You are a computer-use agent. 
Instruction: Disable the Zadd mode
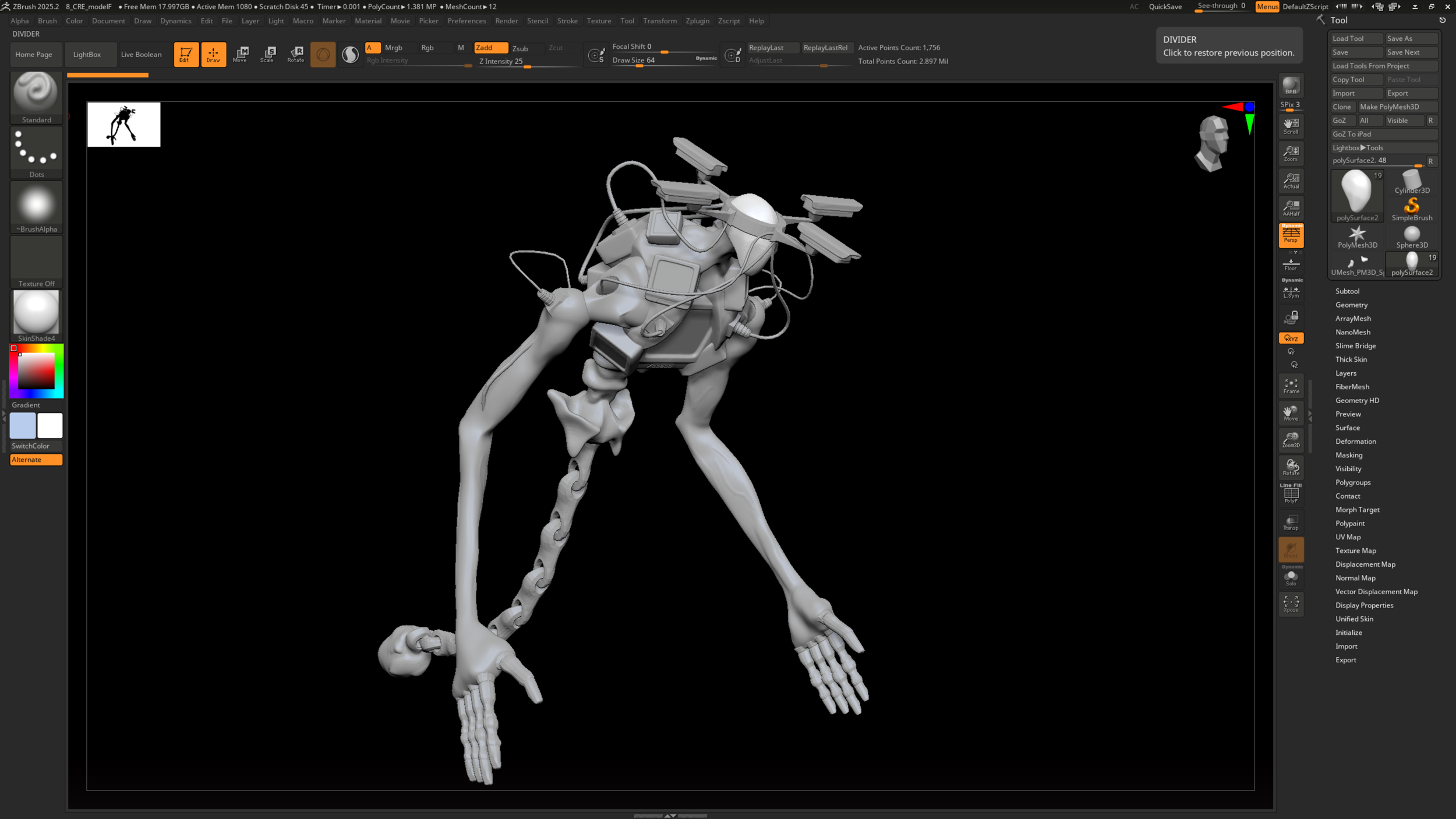(490, 48)
